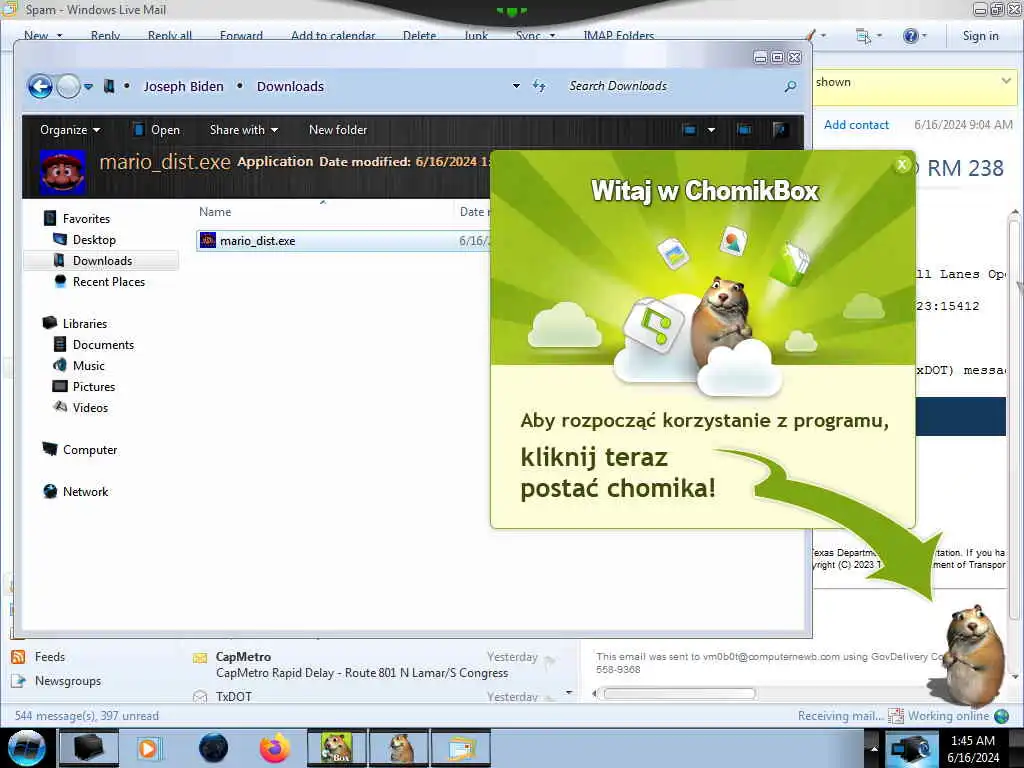Click the Windows Start orb
Viewport: 1024px width, 768px height.
27,748
